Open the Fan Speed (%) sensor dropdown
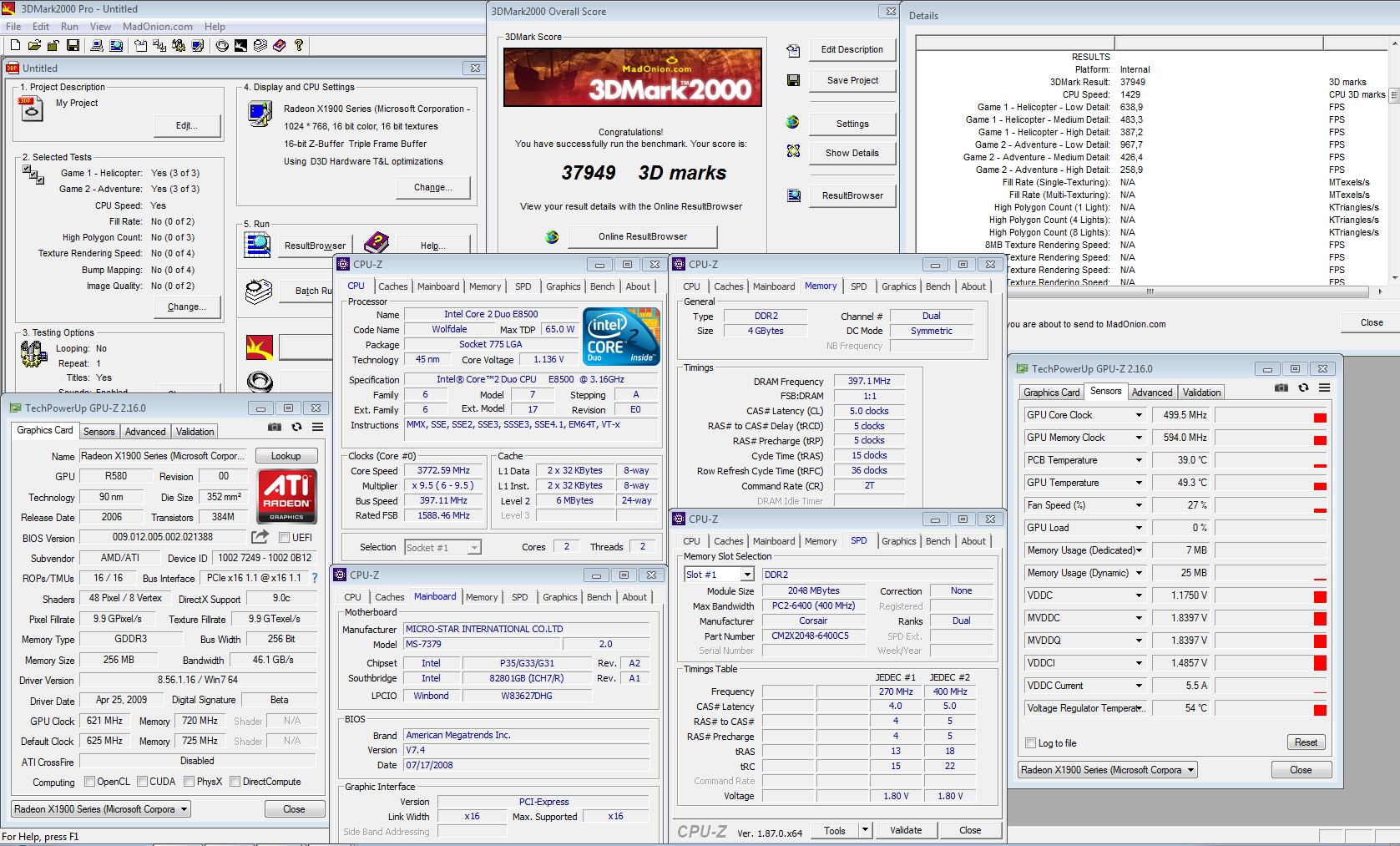Screen dimensions: 1400x846 click(x=1138, y=505)
